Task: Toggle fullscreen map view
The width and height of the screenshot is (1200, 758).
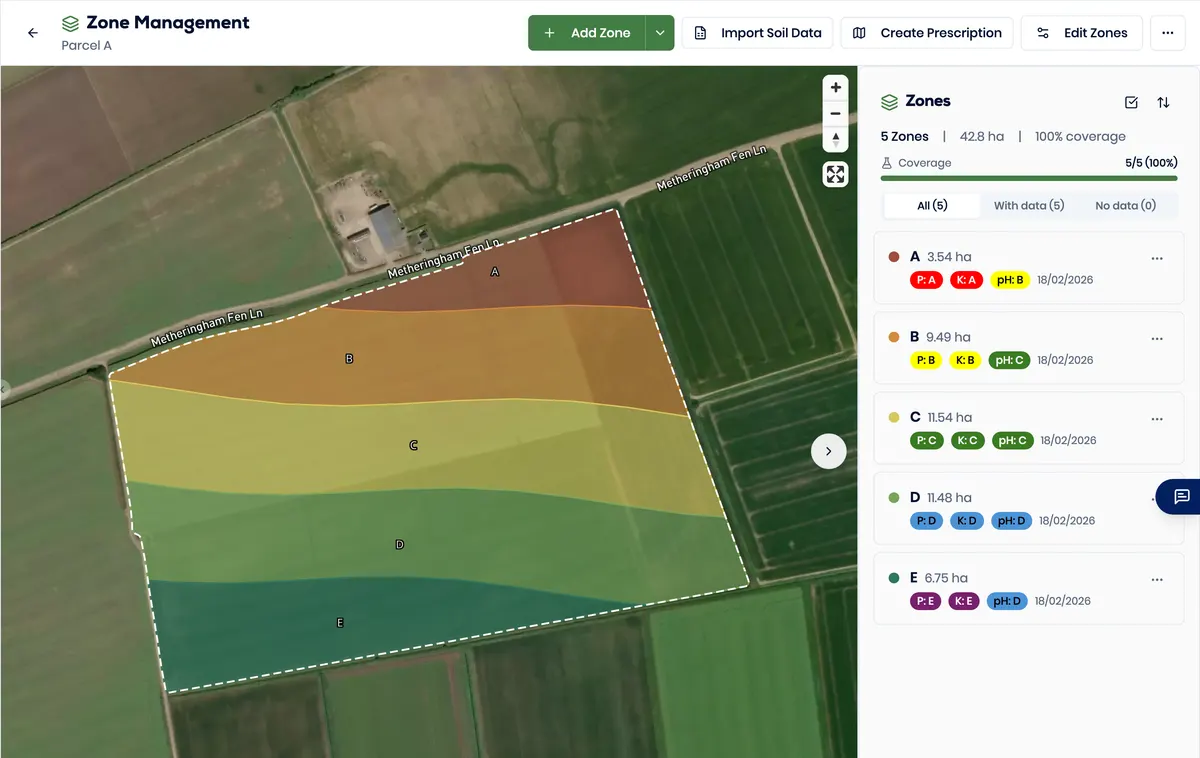Action: pos(836,175)
